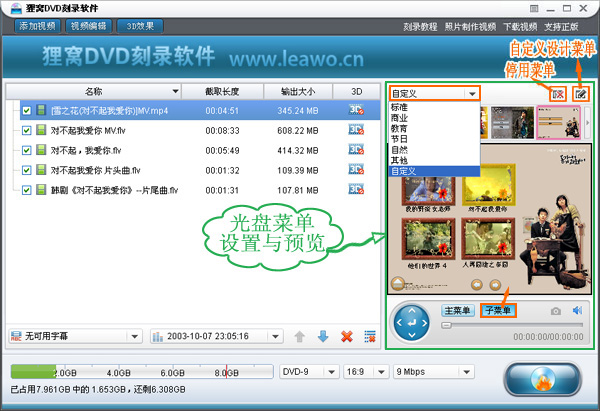Uncheck 雪之花(对不起我爱你)MV.mp4
This screenshot has height=411, width=600.
click(x=26, y=111)
